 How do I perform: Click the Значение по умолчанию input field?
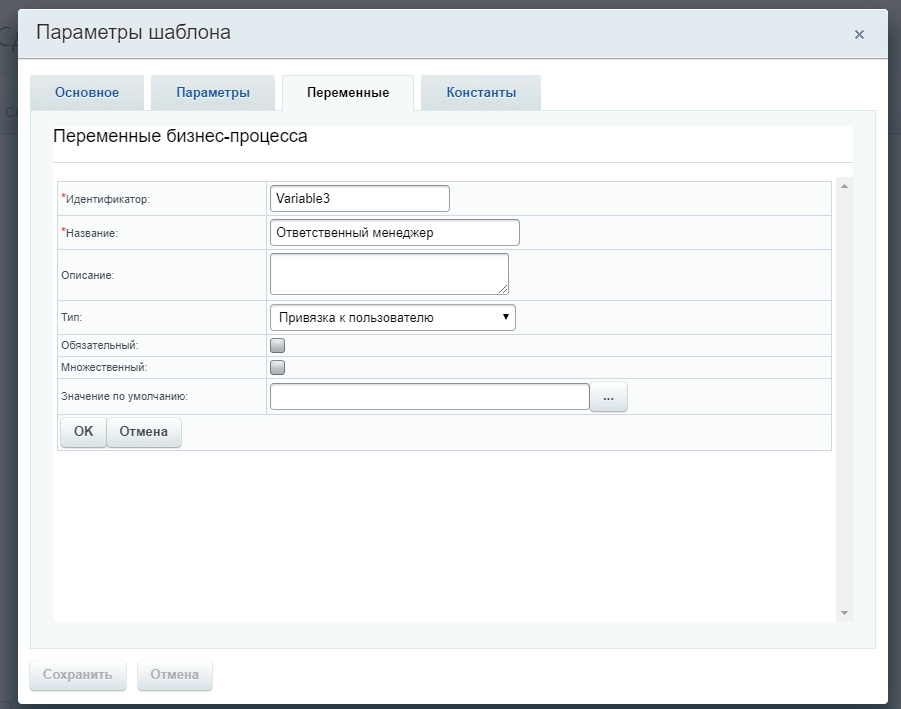430,397
